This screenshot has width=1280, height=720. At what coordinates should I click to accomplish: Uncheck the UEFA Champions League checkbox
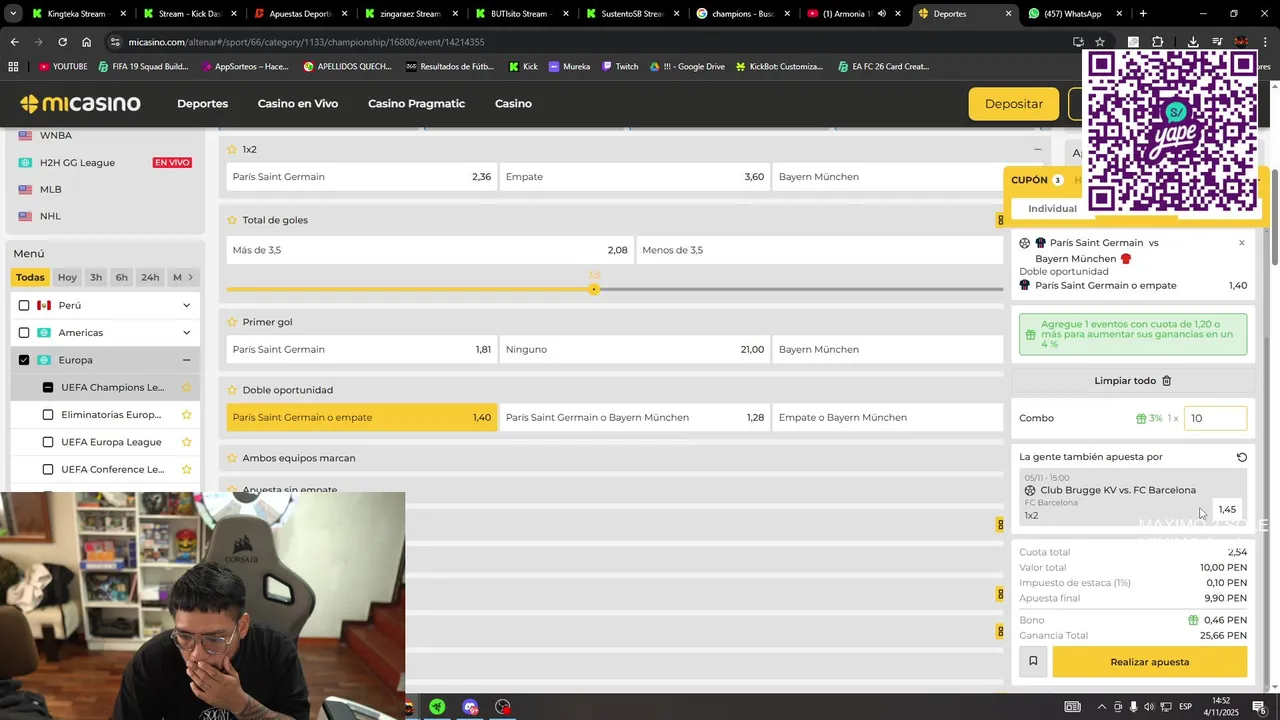(x=48, y=387)
